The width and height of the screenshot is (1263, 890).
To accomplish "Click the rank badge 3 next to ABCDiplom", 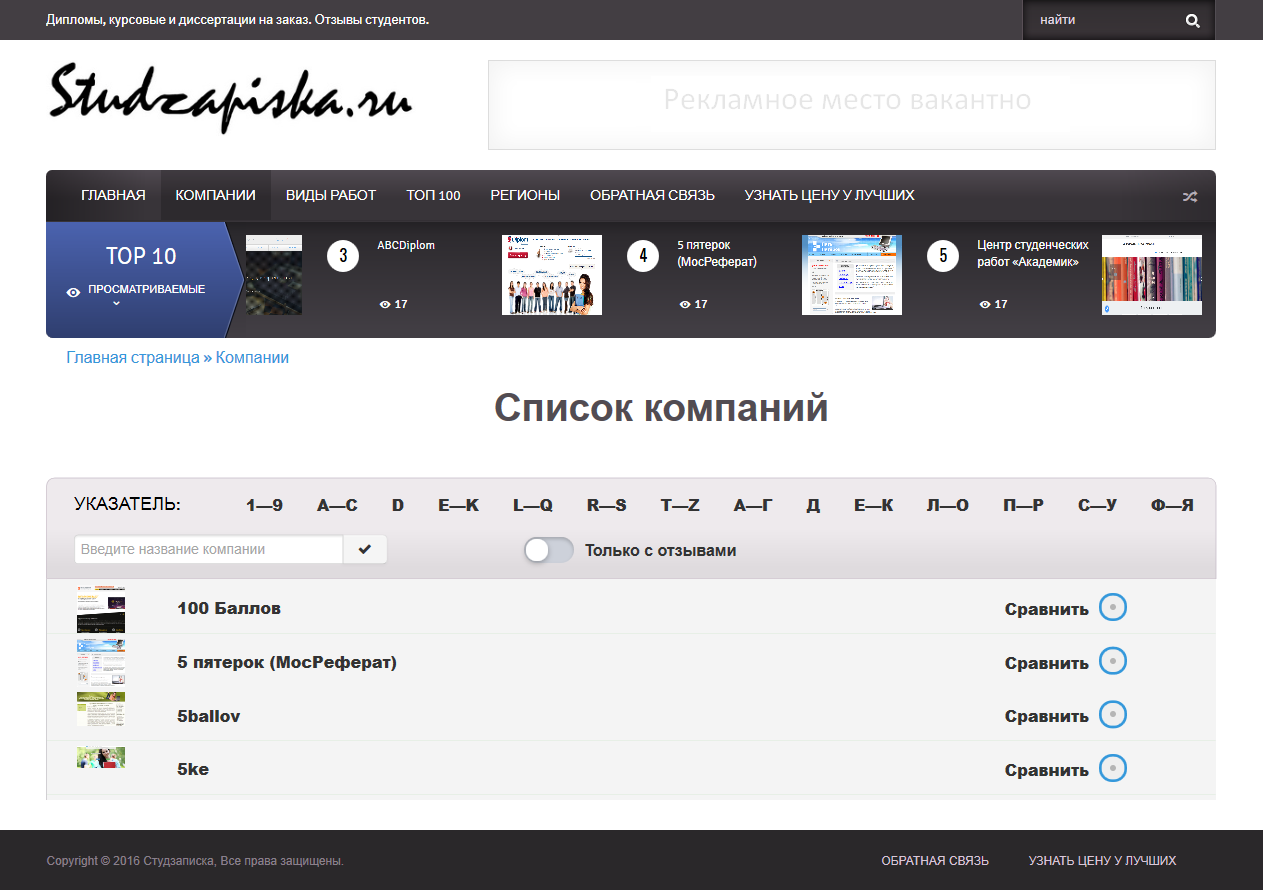I will coord(342,255).
